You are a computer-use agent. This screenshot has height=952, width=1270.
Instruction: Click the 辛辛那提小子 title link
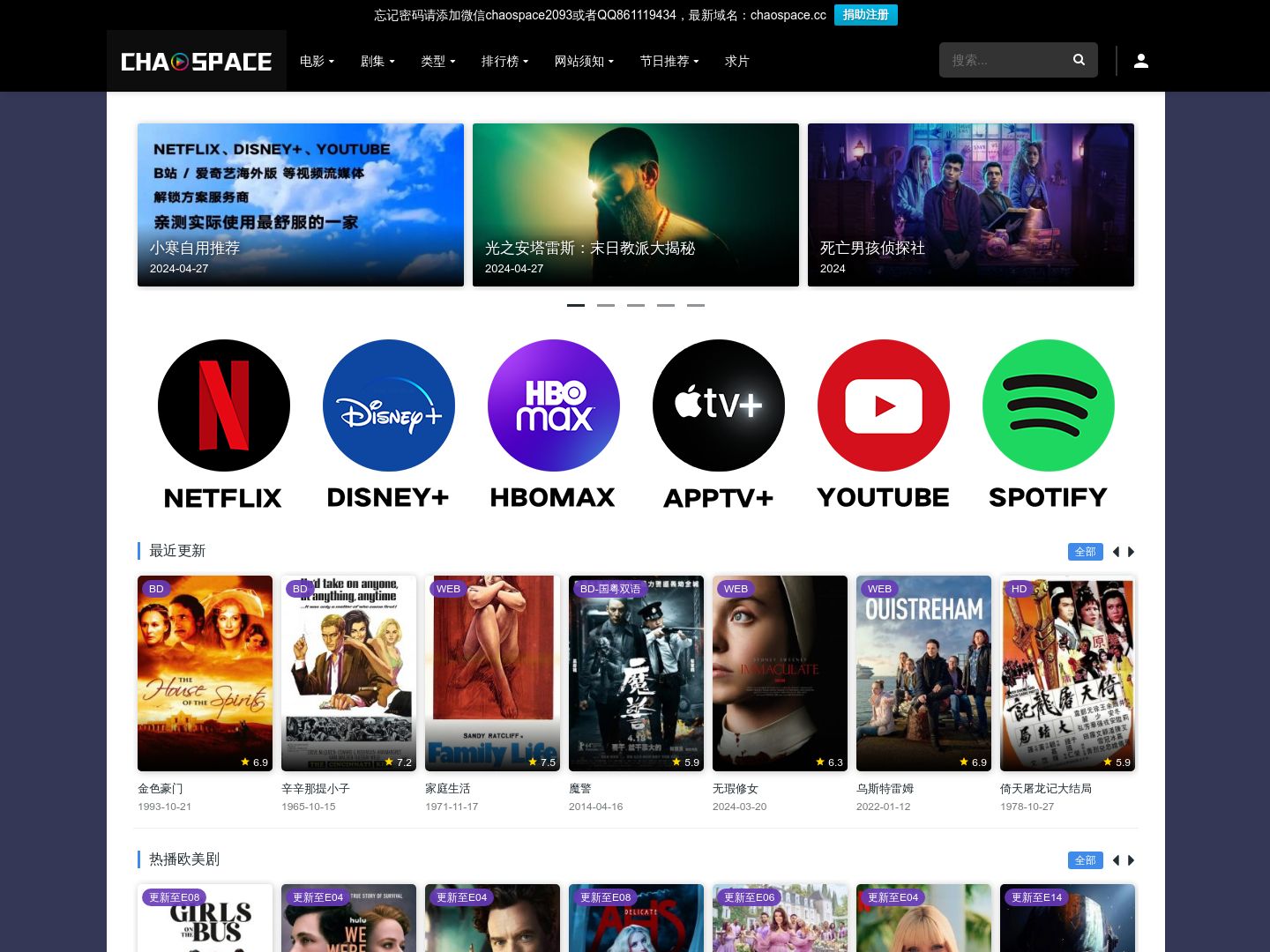pyautogui.click(x=316, y=789)
